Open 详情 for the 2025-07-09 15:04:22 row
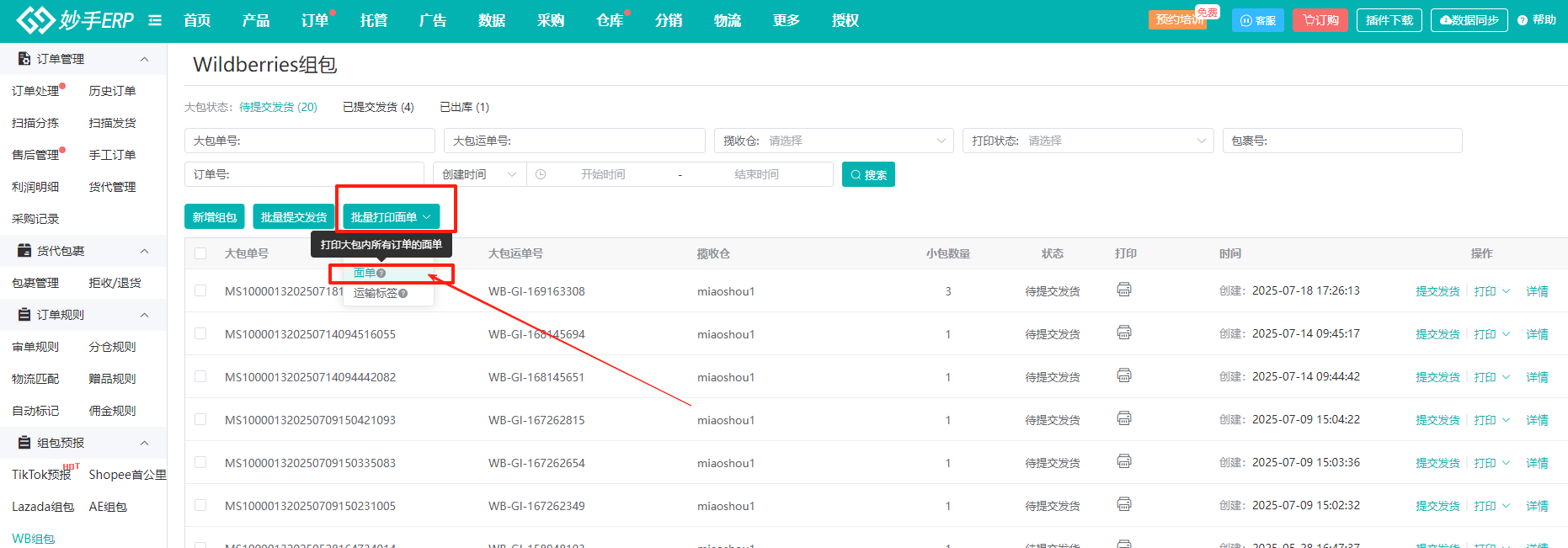 (1537, 420)
